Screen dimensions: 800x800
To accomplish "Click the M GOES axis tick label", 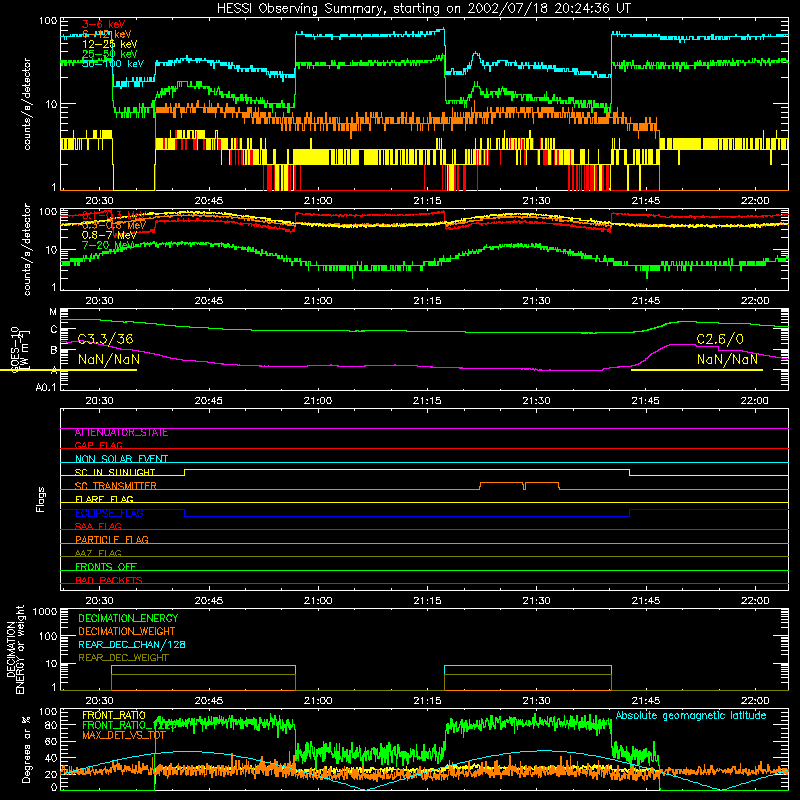I will (53, 312).
